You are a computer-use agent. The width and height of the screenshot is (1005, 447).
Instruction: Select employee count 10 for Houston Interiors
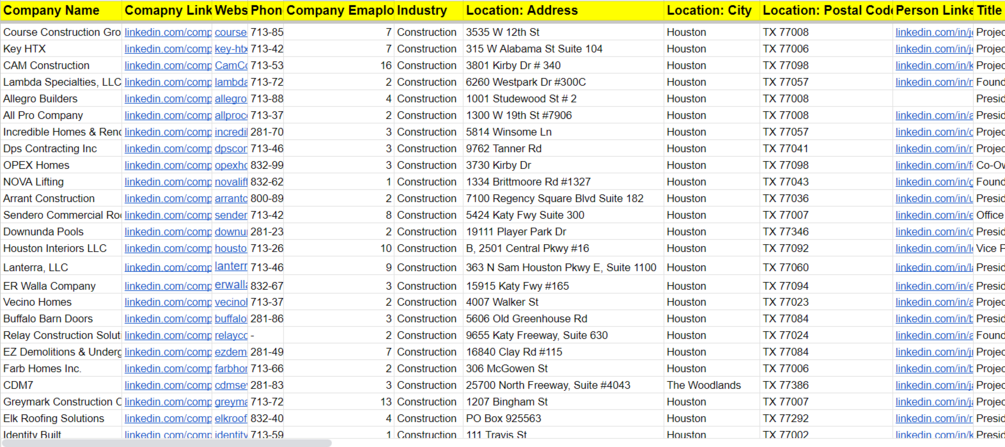[339, 248]
